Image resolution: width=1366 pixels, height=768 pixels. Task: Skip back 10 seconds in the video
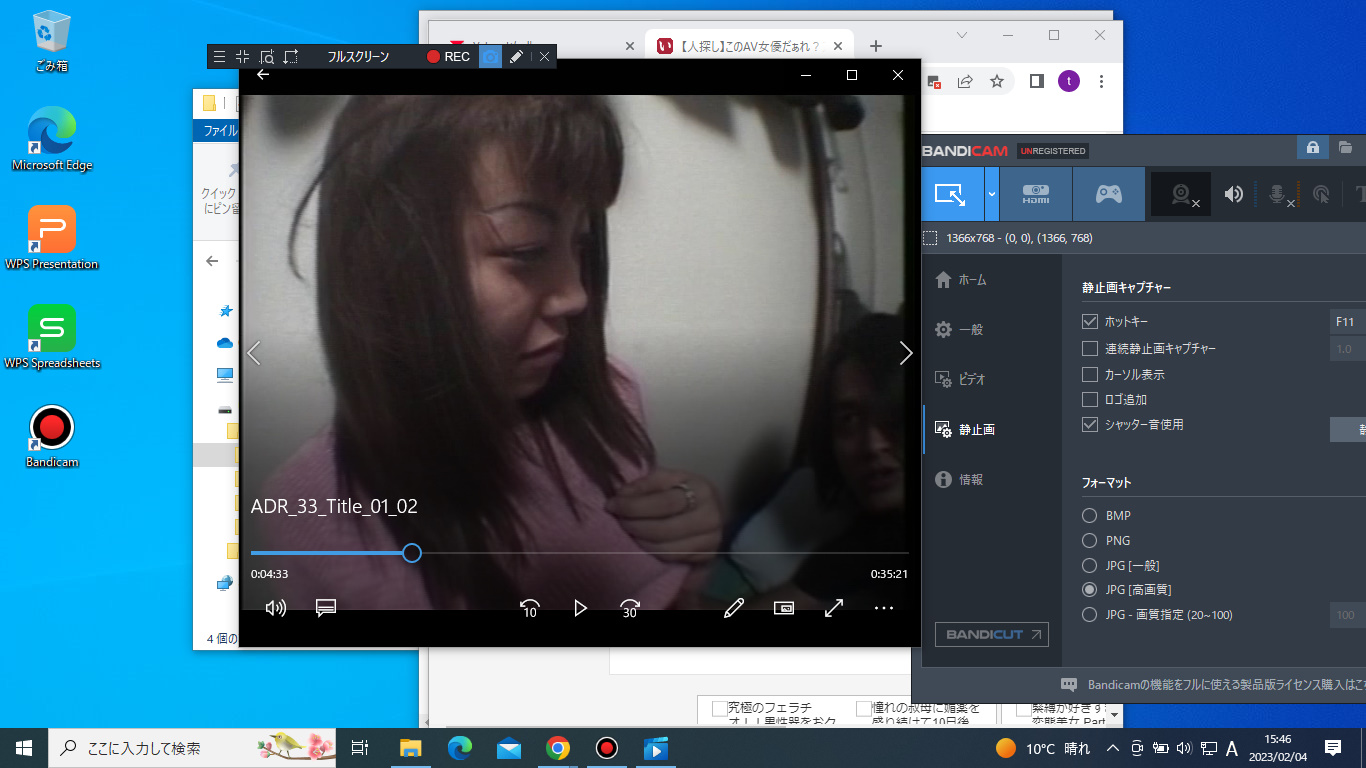[x=530, y=608]
